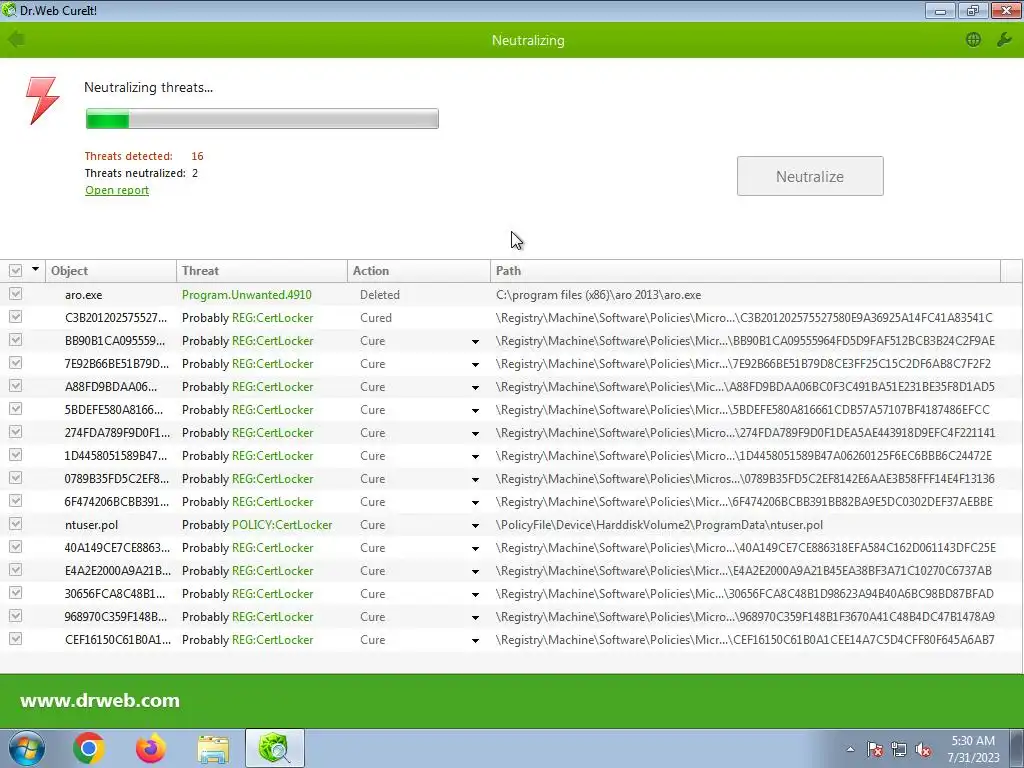This screenshot has height=768, width=1024.
Task: Open POLICY:CertLocker threat link
Action: tap(282, 524)
